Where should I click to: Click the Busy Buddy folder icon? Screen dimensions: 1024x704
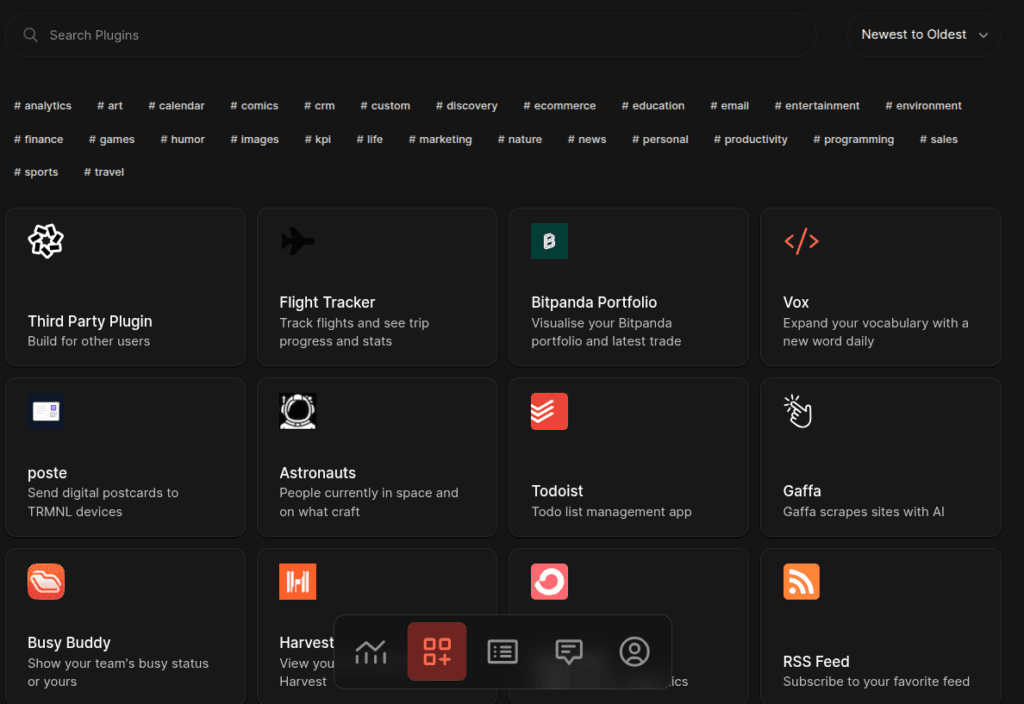point(46,581)
